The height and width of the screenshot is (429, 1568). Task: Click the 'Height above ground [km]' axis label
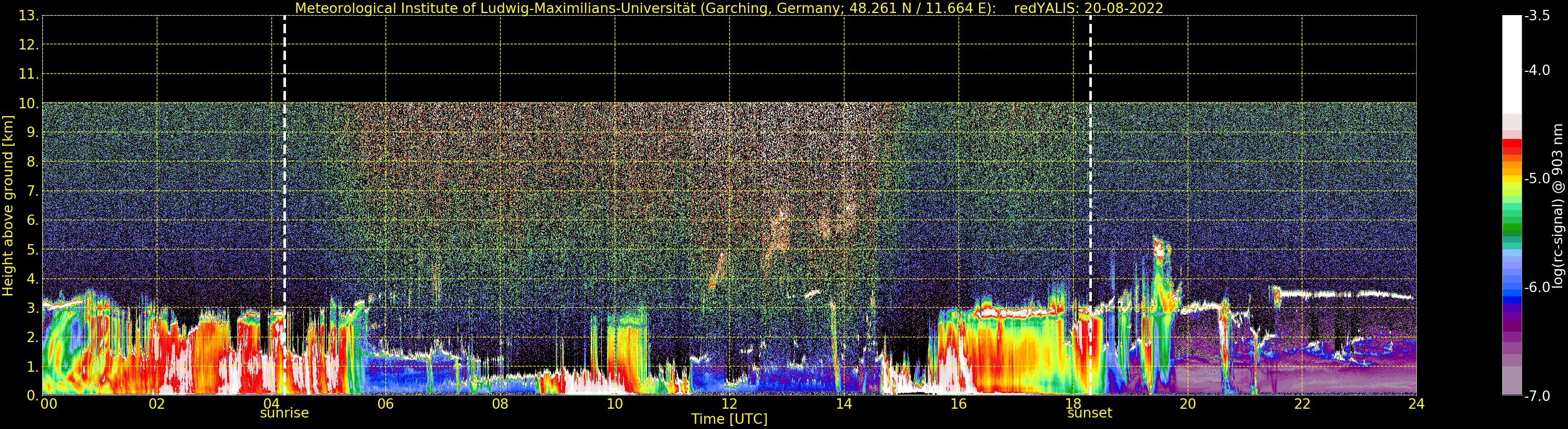(7, 206)
